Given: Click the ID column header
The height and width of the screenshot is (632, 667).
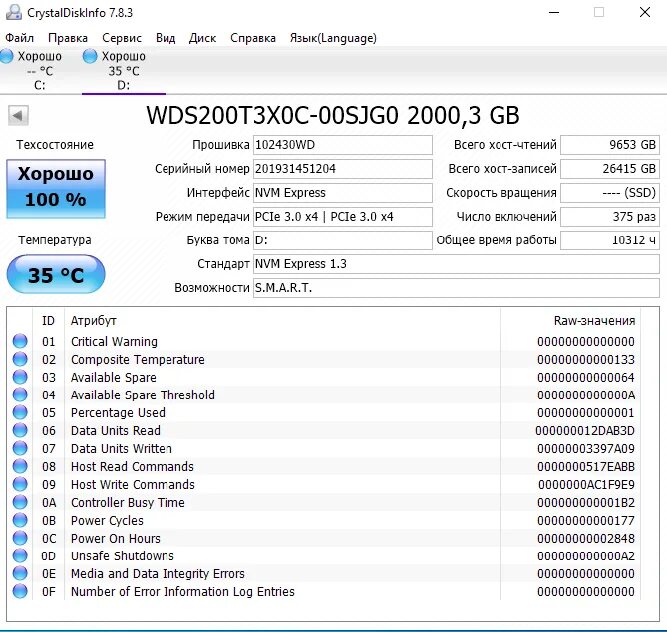Looking at the screenshot, I should click(x=48, y=321).
